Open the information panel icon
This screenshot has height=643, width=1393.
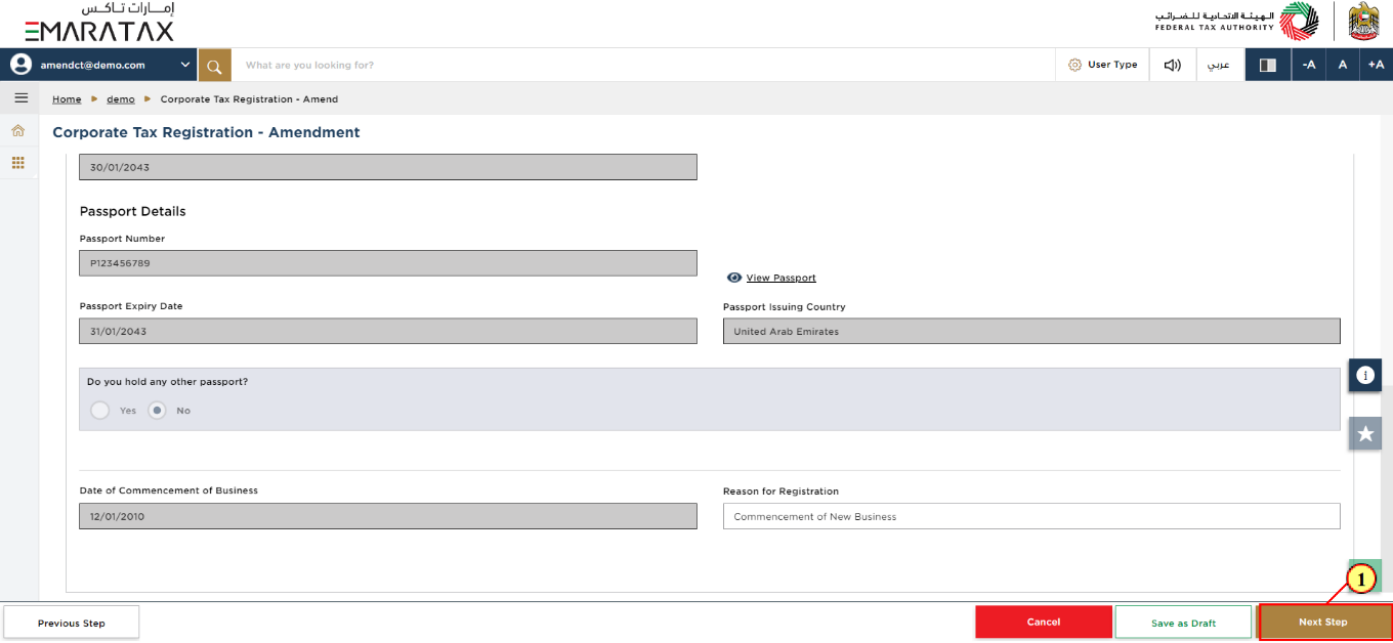pyautogui.click(x=1365, y=375)
